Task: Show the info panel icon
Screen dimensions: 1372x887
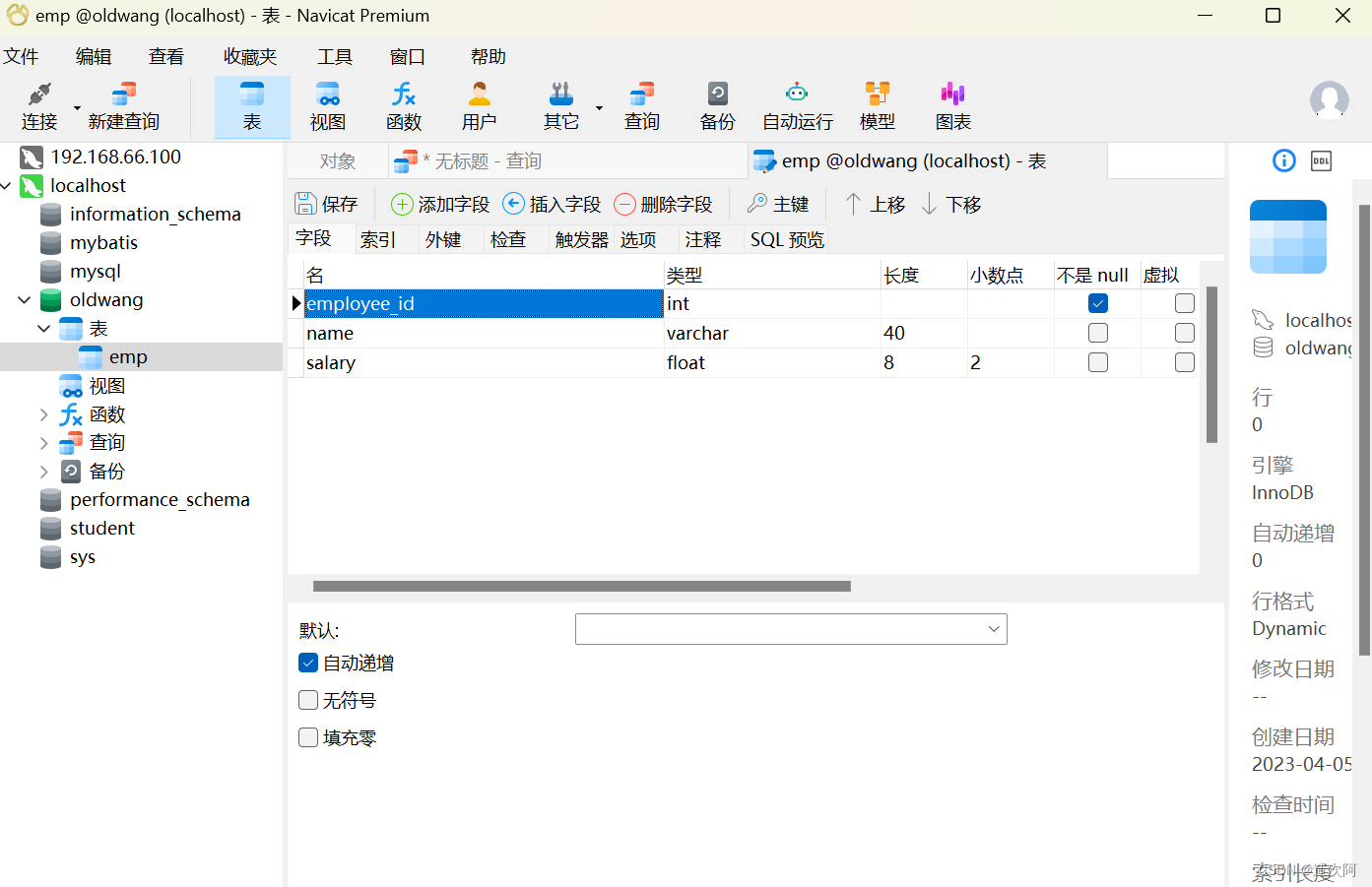Action: point(1284,160)
